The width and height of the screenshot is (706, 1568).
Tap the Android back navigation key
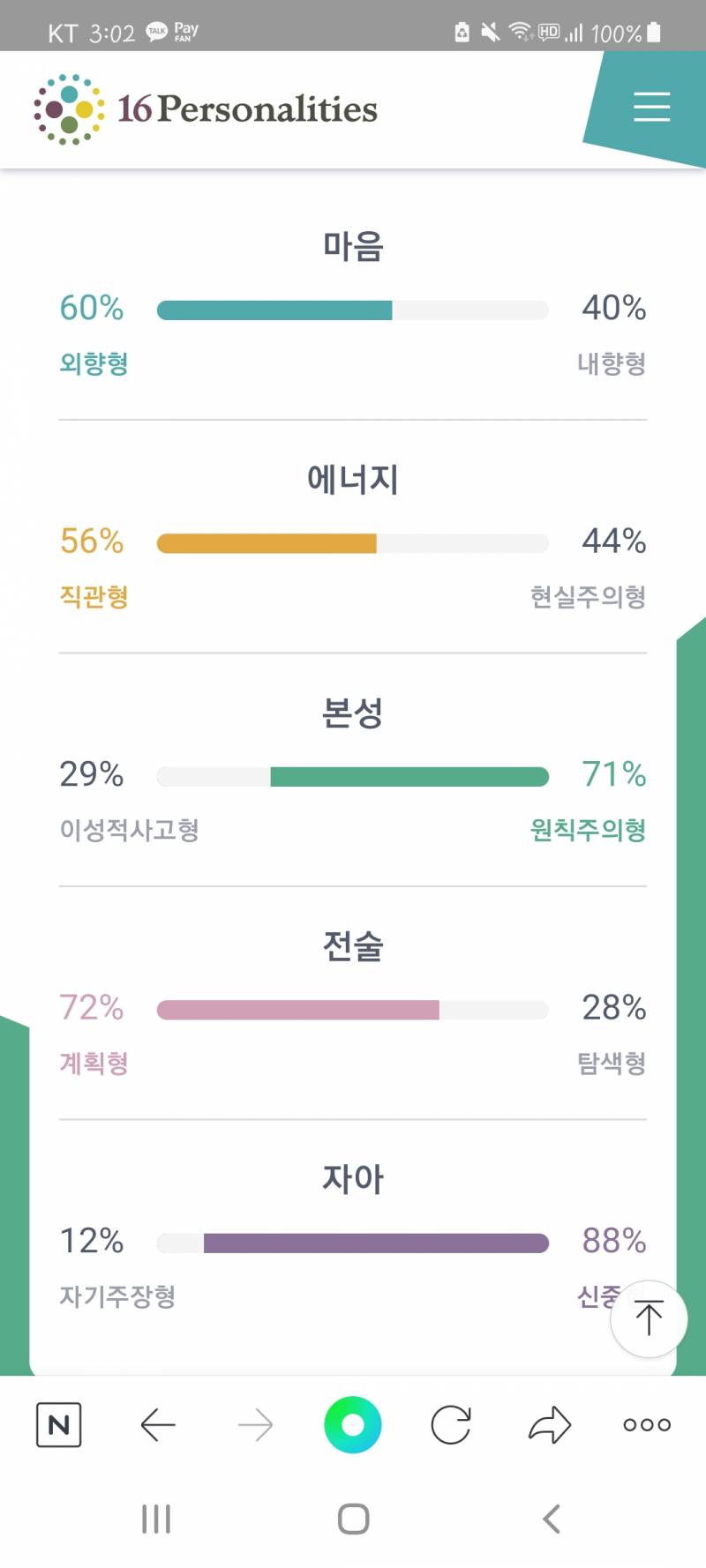click(x=551, y=1519)
